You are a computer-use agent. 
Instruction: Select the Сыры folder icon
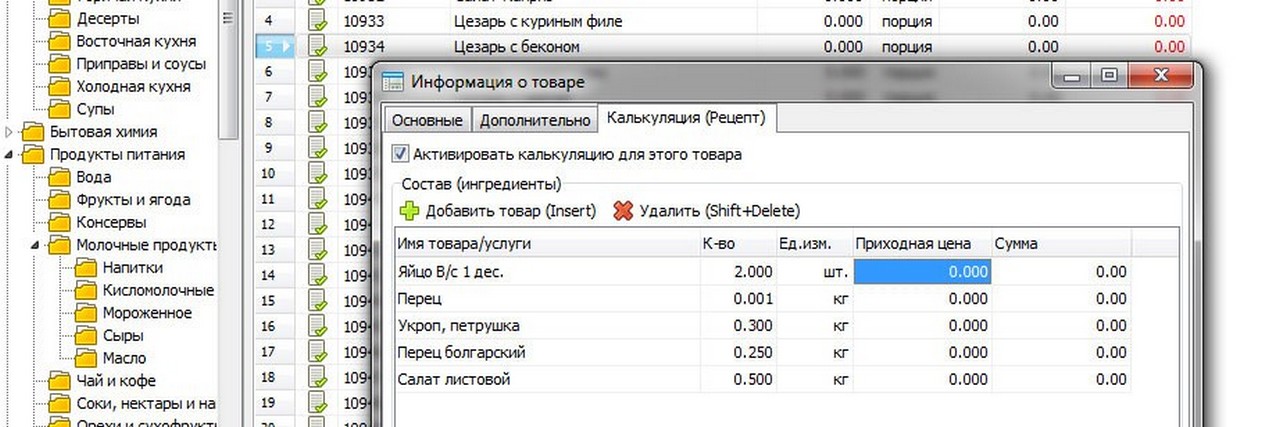[87, 336]
